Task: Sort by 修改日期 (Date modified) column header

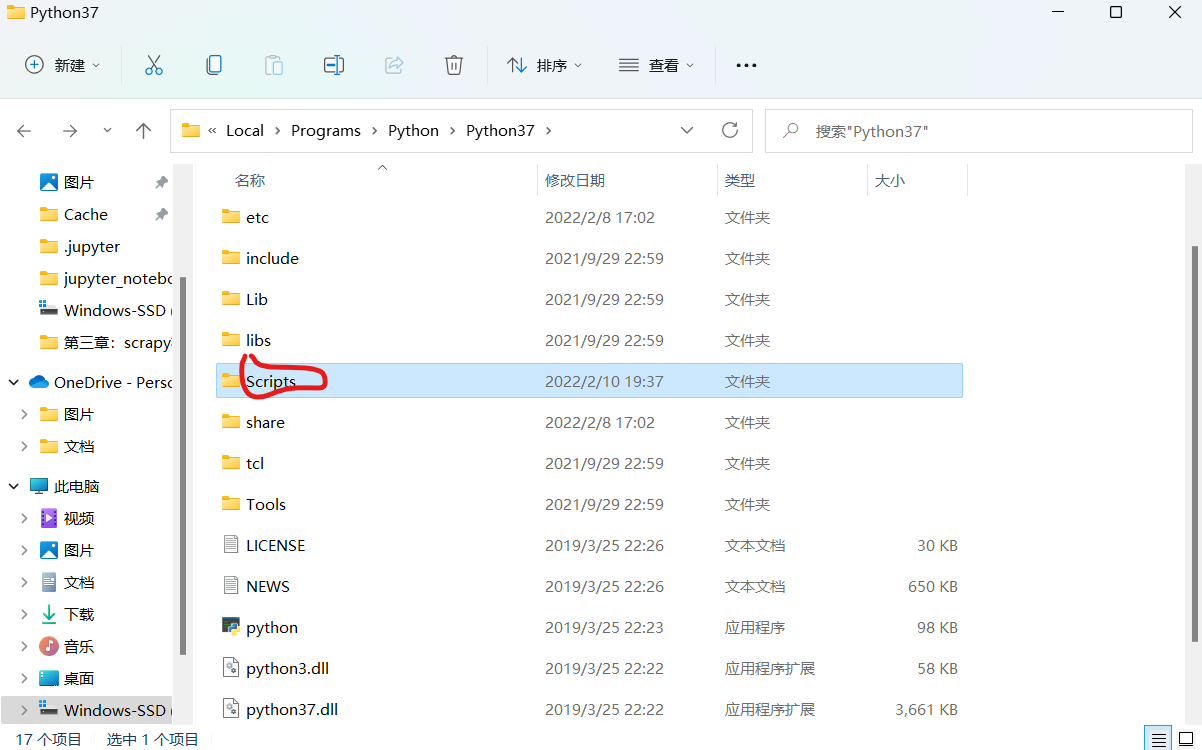Action: 575,181
